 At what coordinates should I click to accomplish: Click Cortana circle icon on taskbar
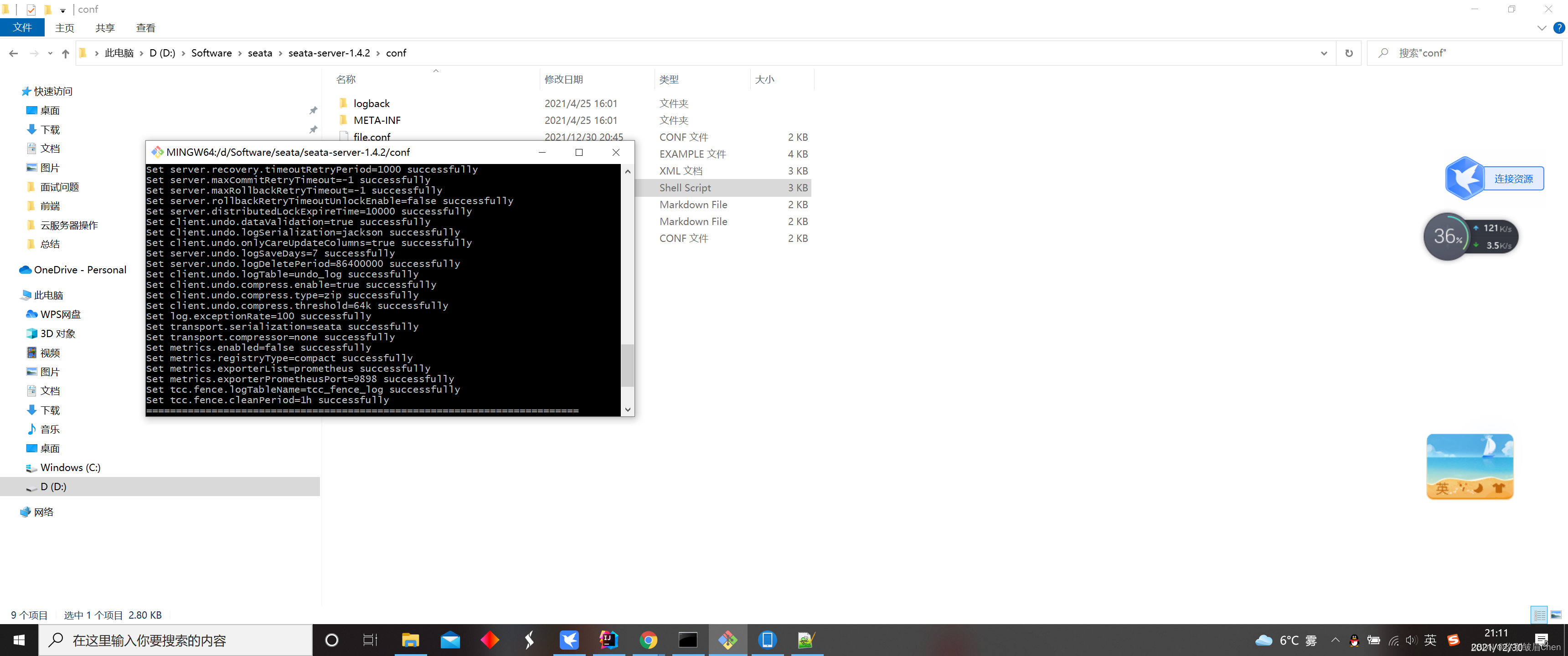[x=331, y=640]
